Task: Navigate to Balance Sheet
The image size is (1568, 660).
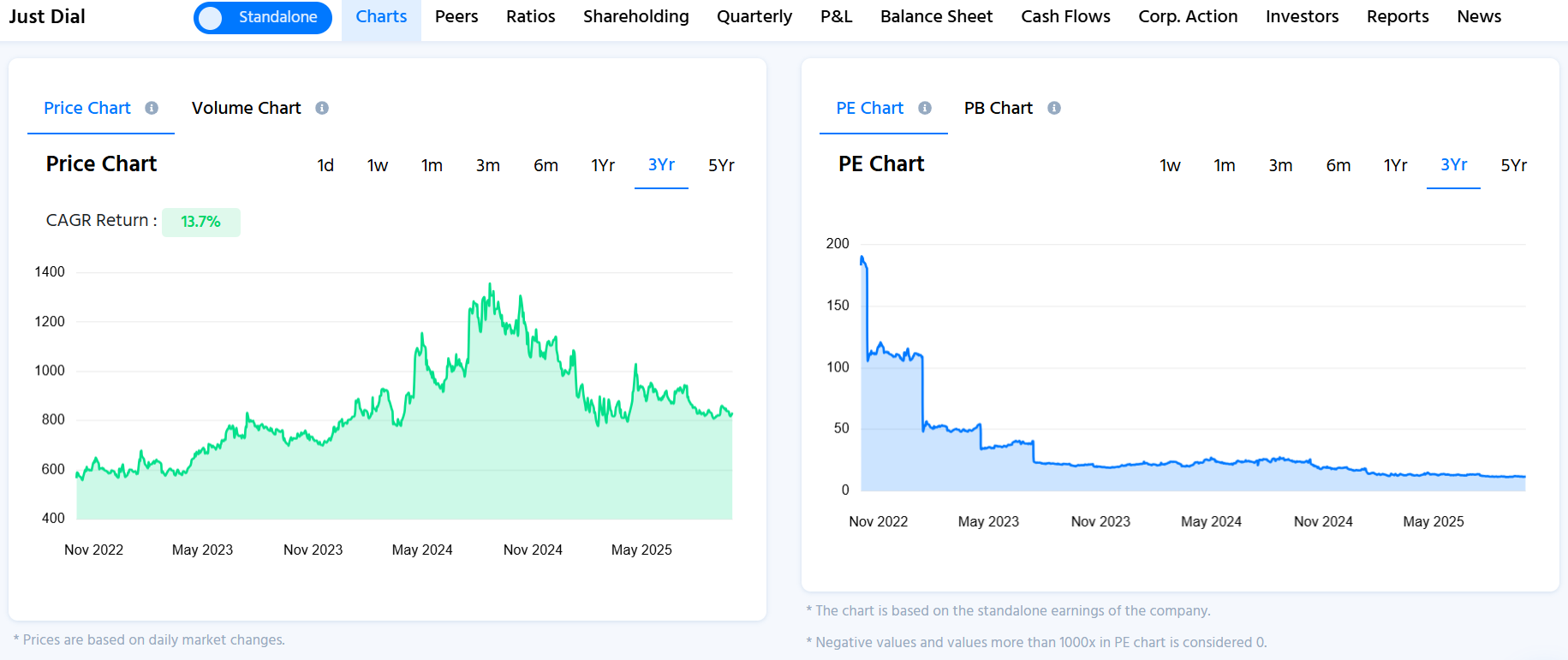Action: coord(936,17)
